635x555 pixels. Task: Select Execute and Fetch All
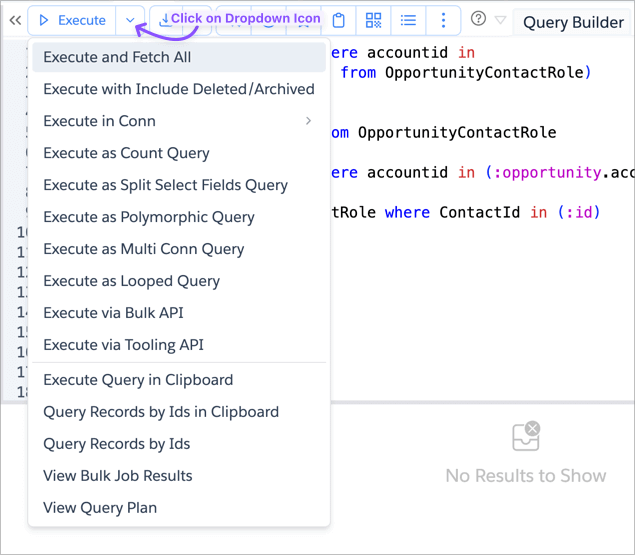pyautogui.click(x=117, y=57)
